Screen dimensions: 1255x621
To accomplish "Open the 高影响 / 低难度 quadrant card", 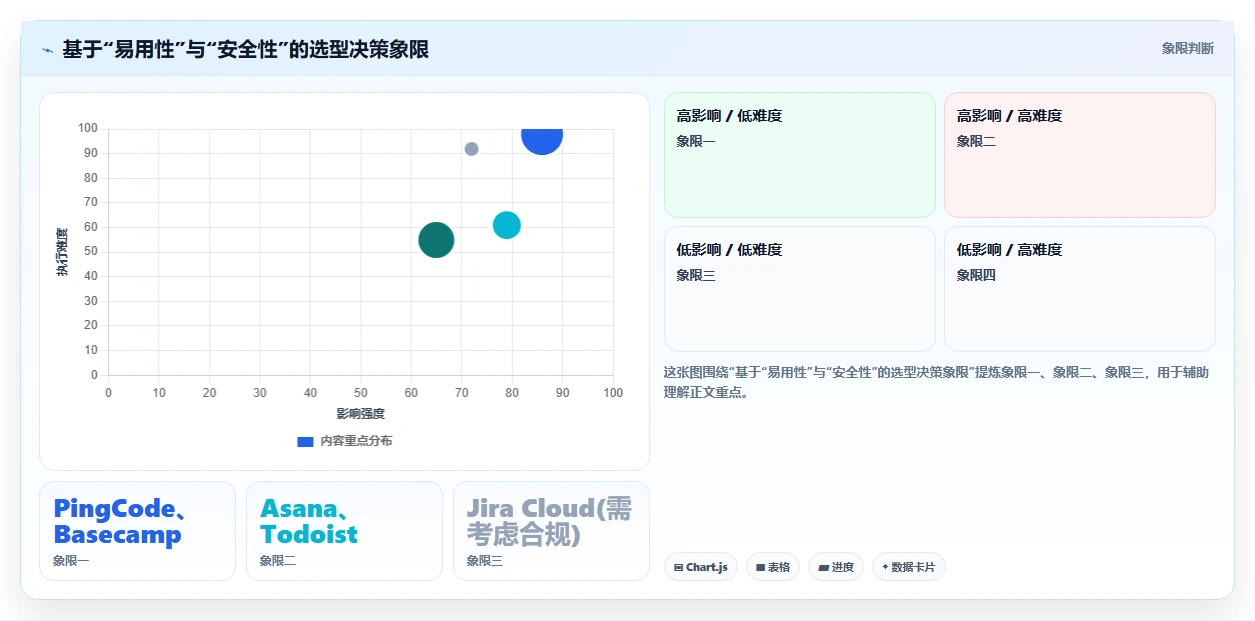I will pyautogui.click(x=800, y=155).
